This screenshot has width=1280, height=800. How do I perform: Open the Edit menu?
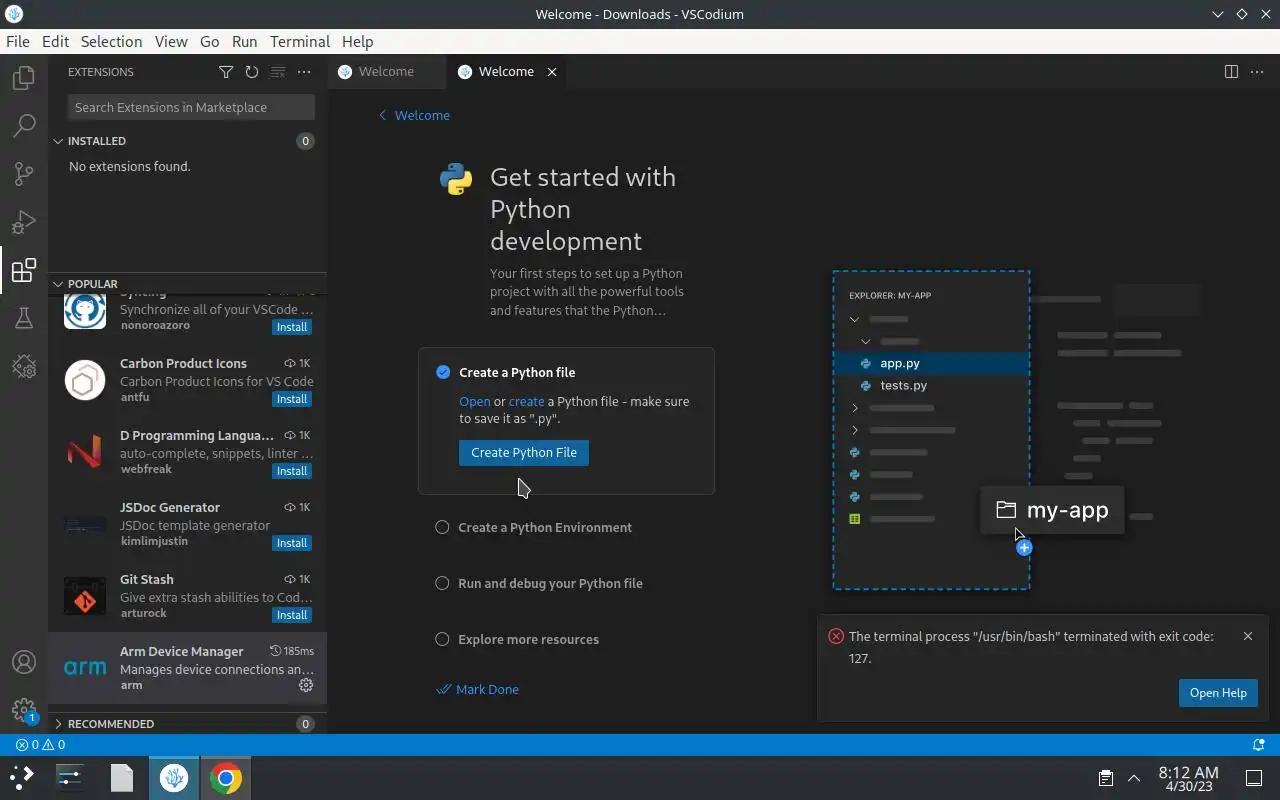tap(55, 41)
